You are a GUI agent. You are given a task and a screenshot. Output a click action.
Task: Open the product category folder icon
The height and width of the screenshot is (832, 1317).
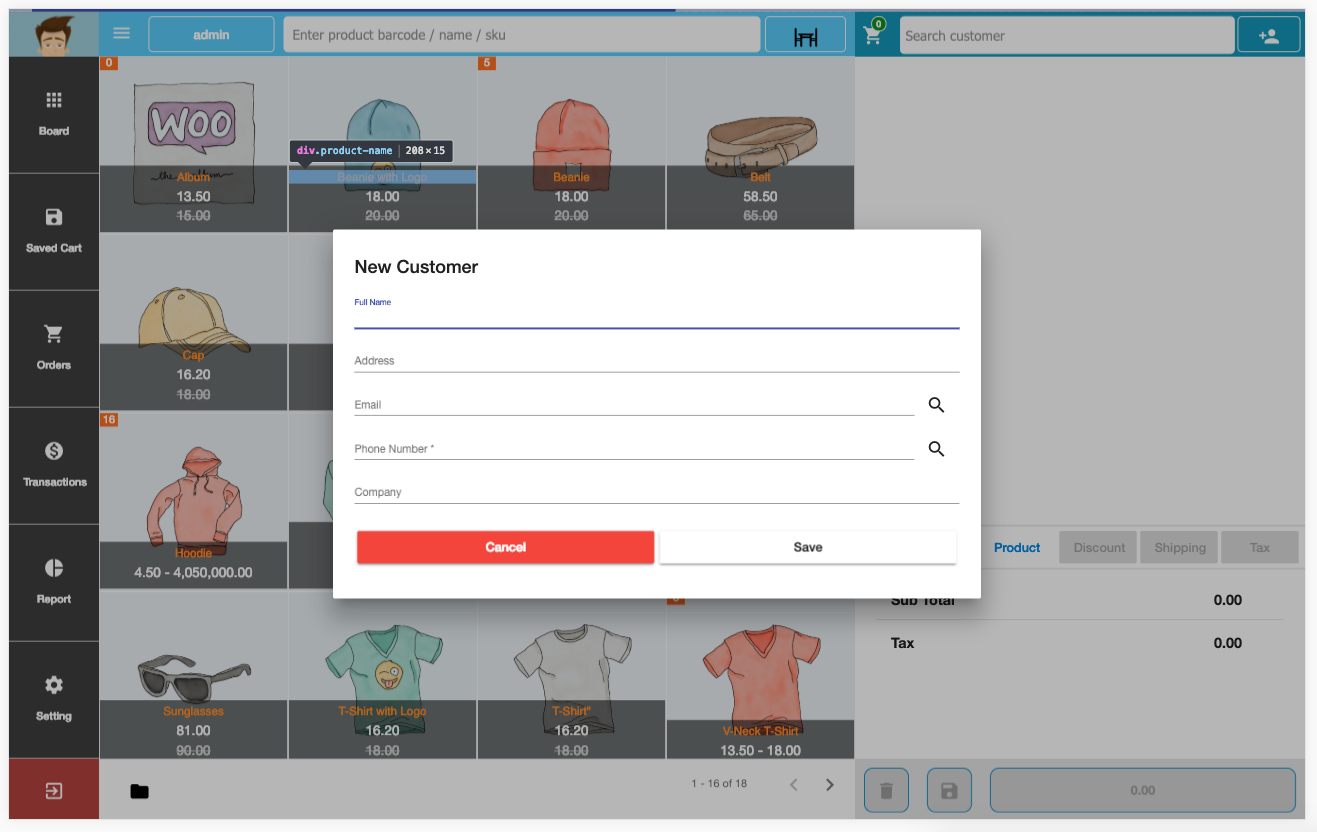coord(139,792)
